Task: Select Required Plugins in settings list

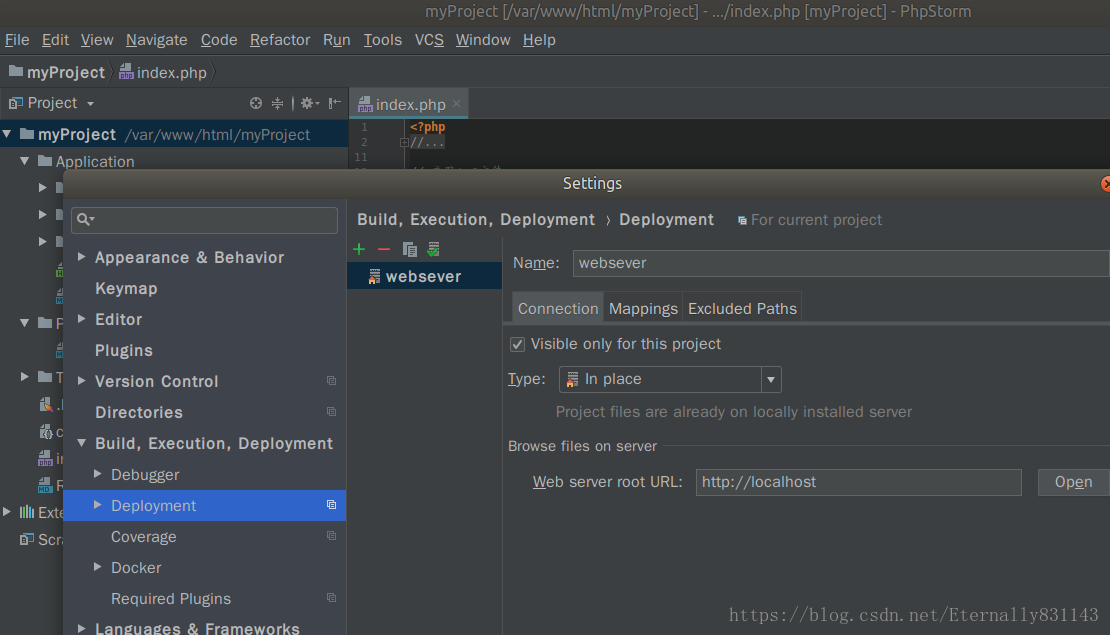Action: click(171, 599)
